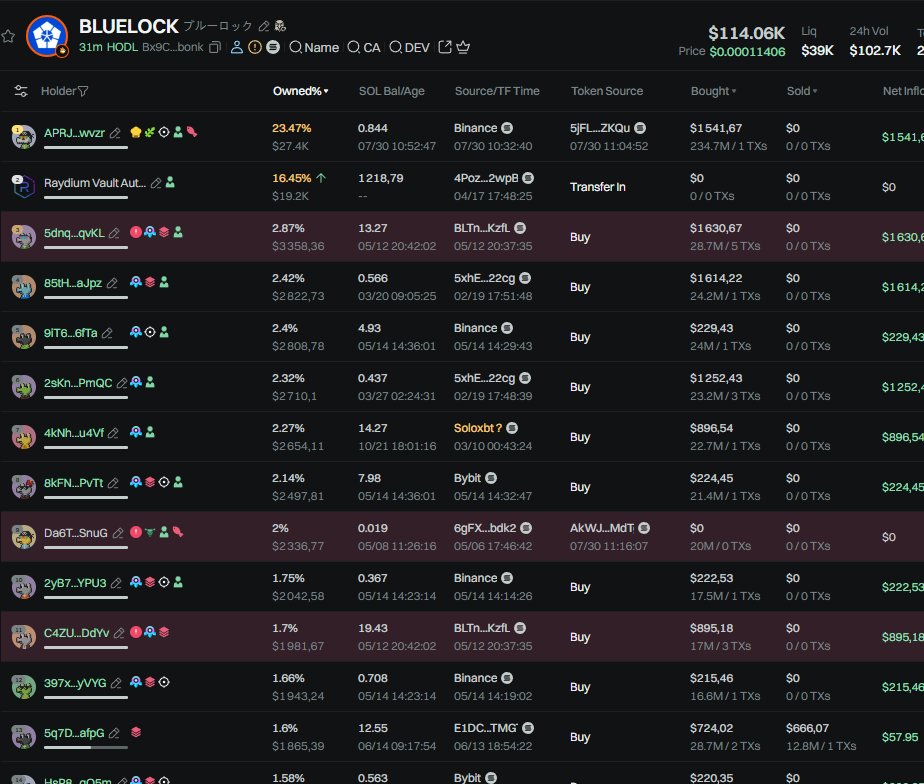Search the token by CA

pos(364,47)
